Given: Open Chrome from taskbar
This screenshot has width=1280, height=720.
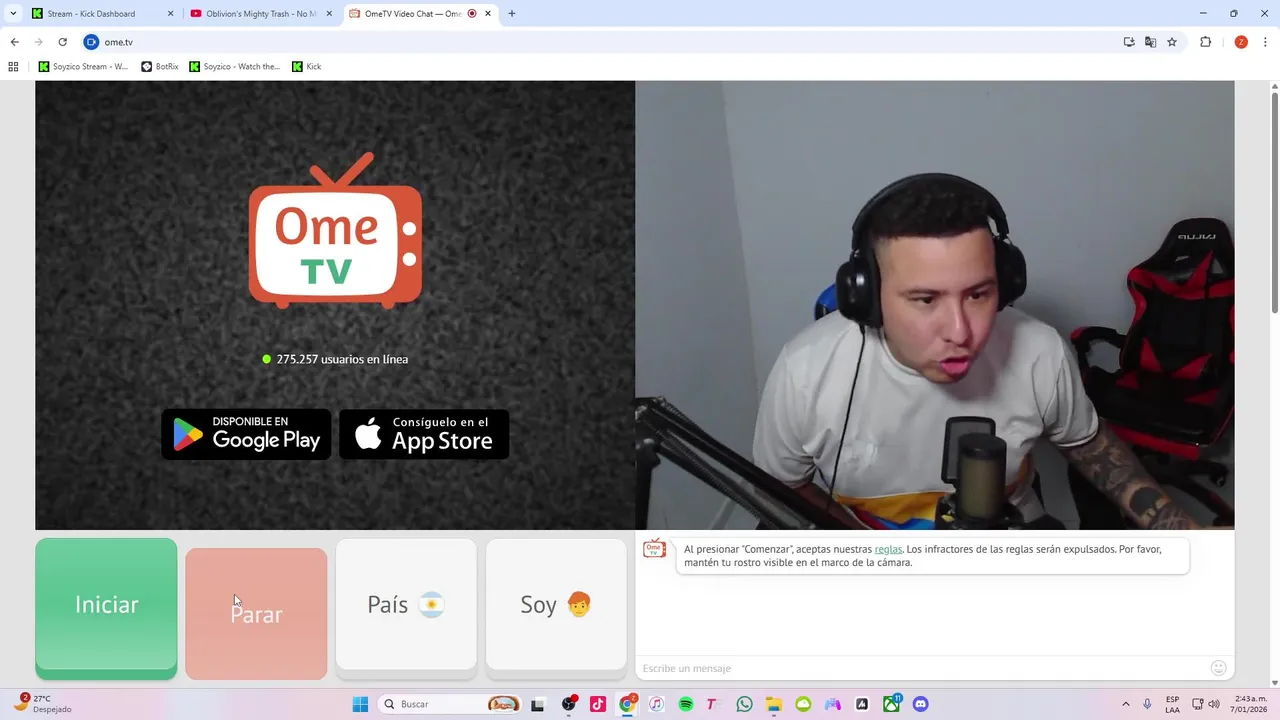Looking at the screenshot, I should click(627, 704).
